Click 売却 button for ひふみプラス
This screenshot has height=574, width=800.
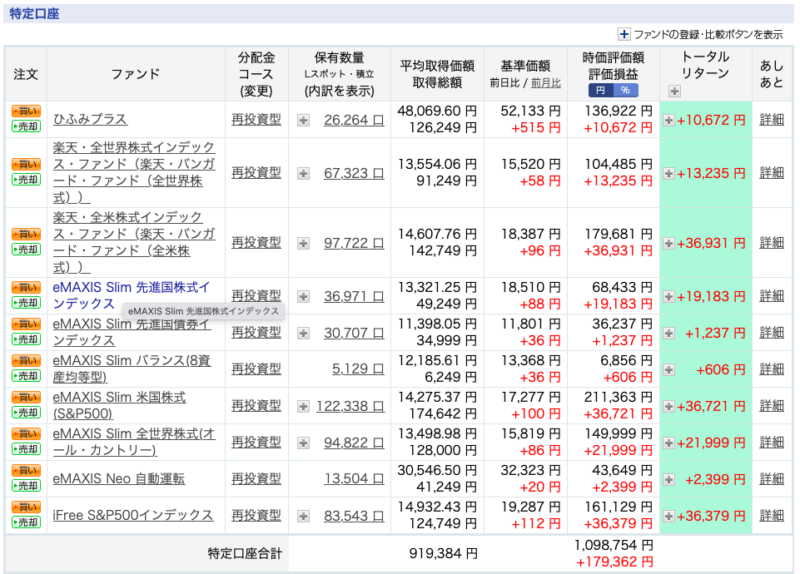pyautogui.click(x=26, y=127)
